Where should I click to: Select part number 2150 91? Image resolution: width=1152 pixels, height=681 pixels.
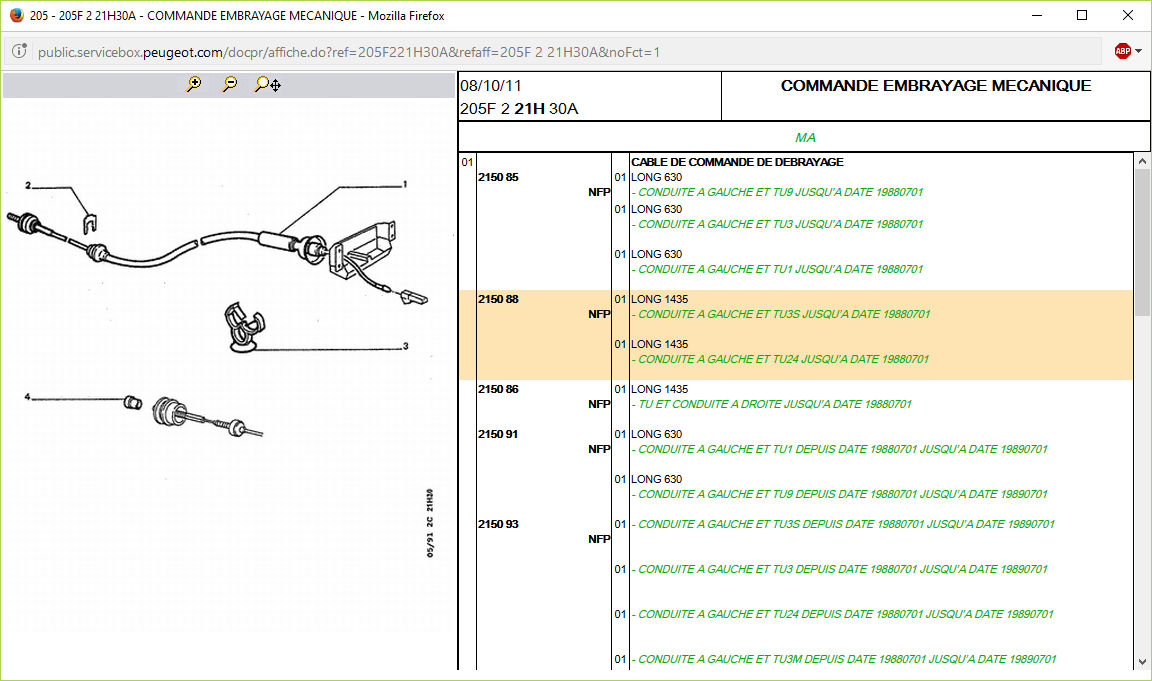498,434
